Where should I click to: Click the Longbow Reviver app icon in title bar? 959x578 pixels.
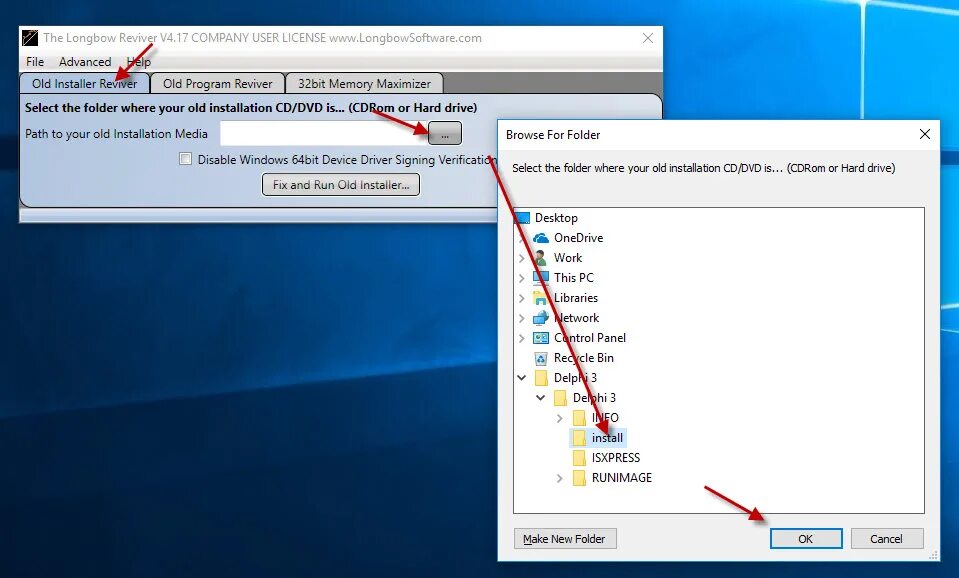pyautogui.click(x=30, y=38)
